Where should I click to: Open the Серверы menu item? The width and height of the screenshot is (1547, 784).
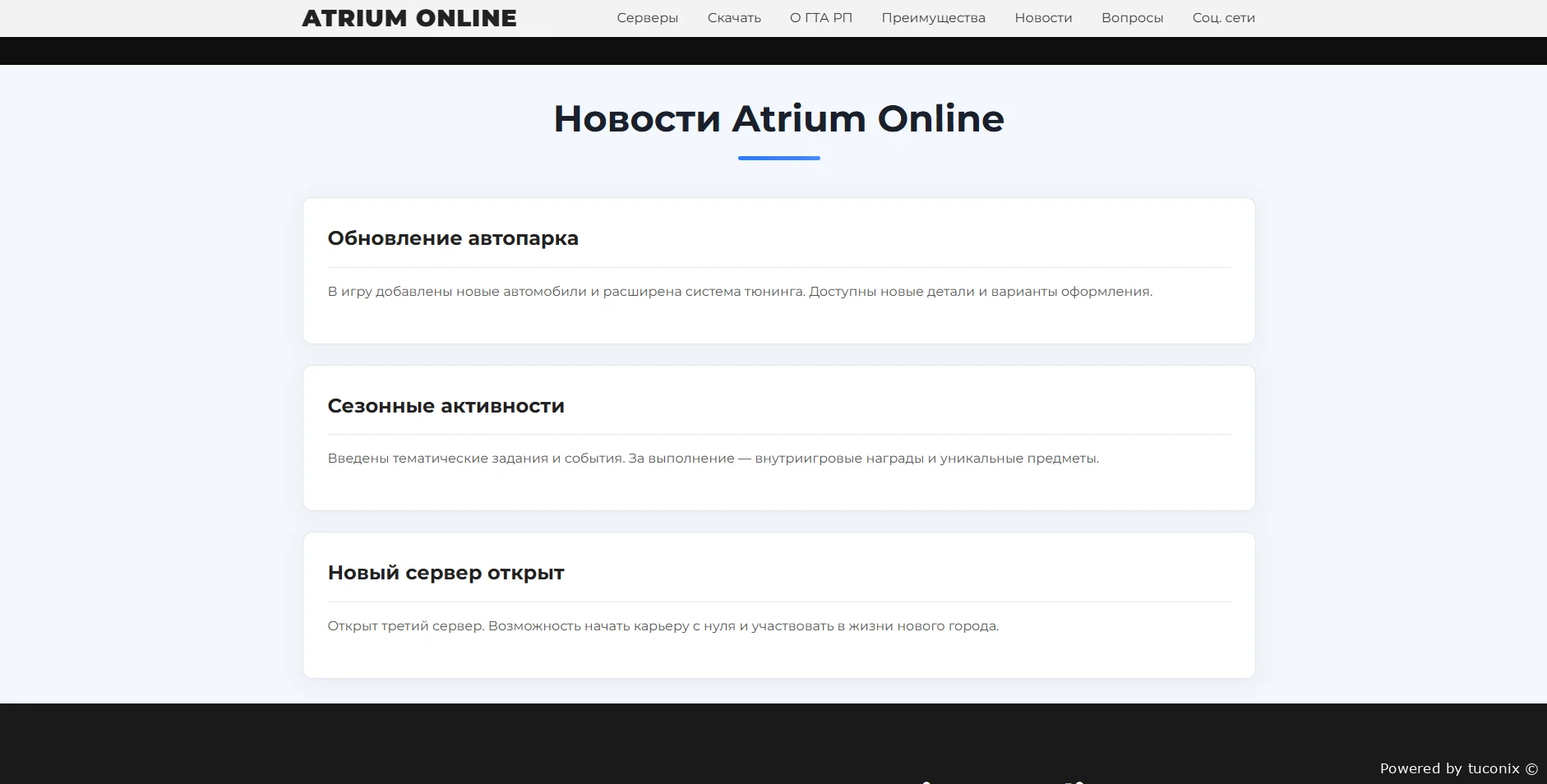(647, 18)
